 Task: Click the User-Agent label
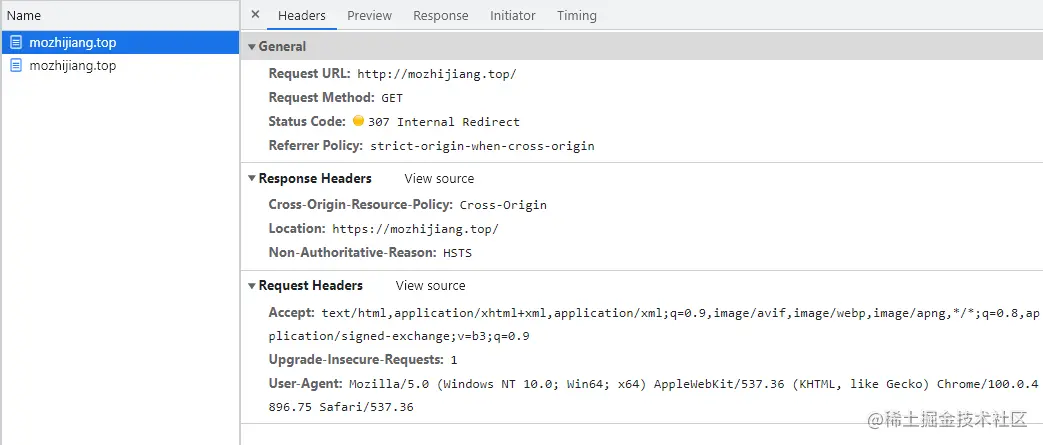[306, 383]
